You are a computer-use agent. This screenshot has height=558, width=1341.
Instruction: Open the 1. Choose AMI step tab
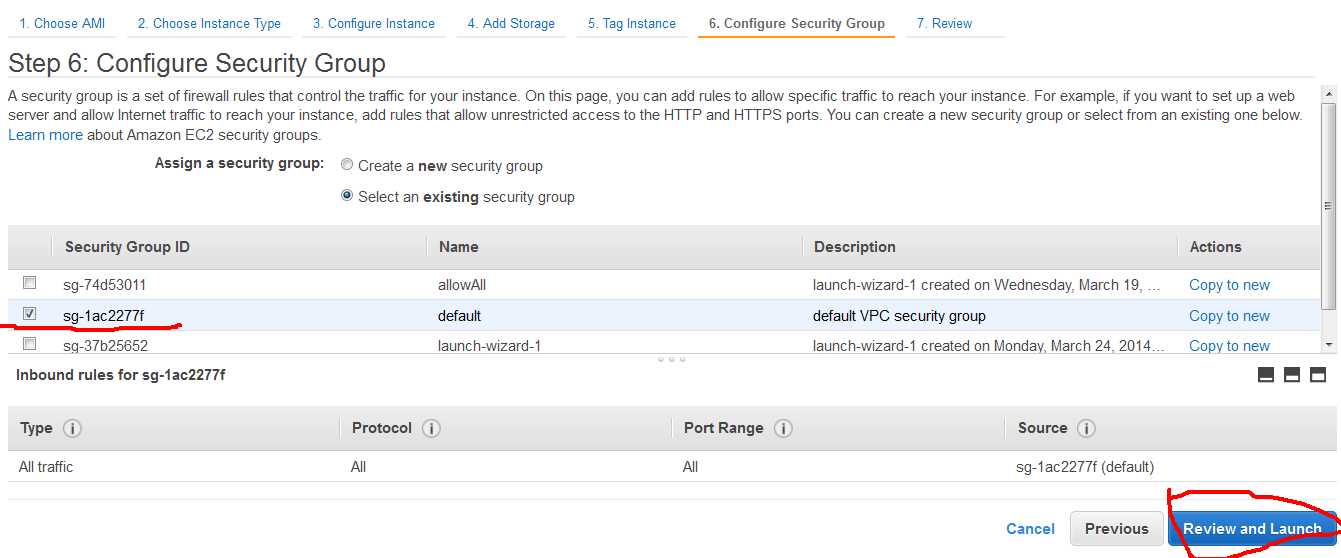click(x=62, y=23)
